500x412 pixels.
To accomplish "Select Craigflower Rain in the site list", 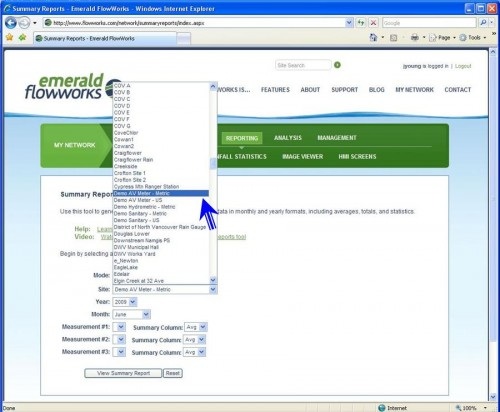I will click(161, 160).
